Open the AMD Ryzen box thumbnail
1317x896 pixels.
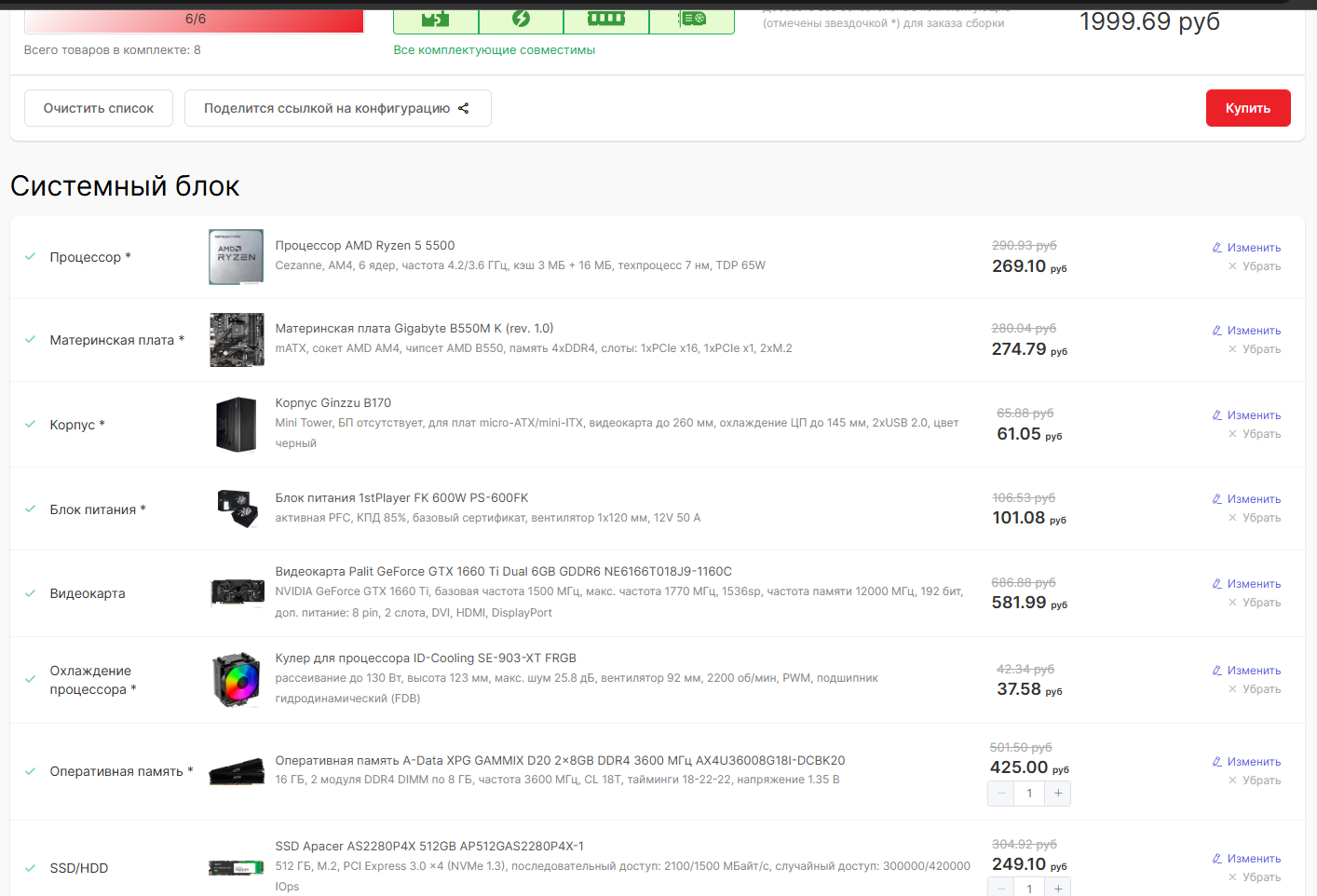pos(237,256)
